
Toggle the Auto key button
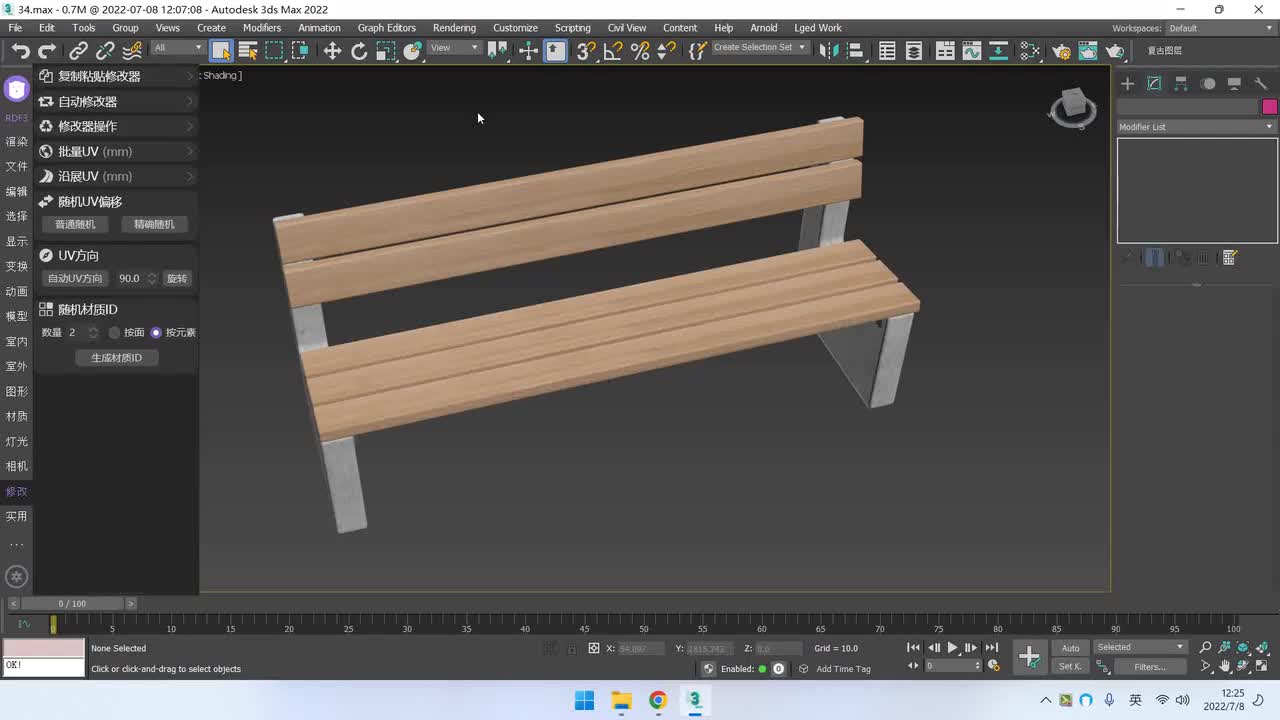click(1070, 648)
